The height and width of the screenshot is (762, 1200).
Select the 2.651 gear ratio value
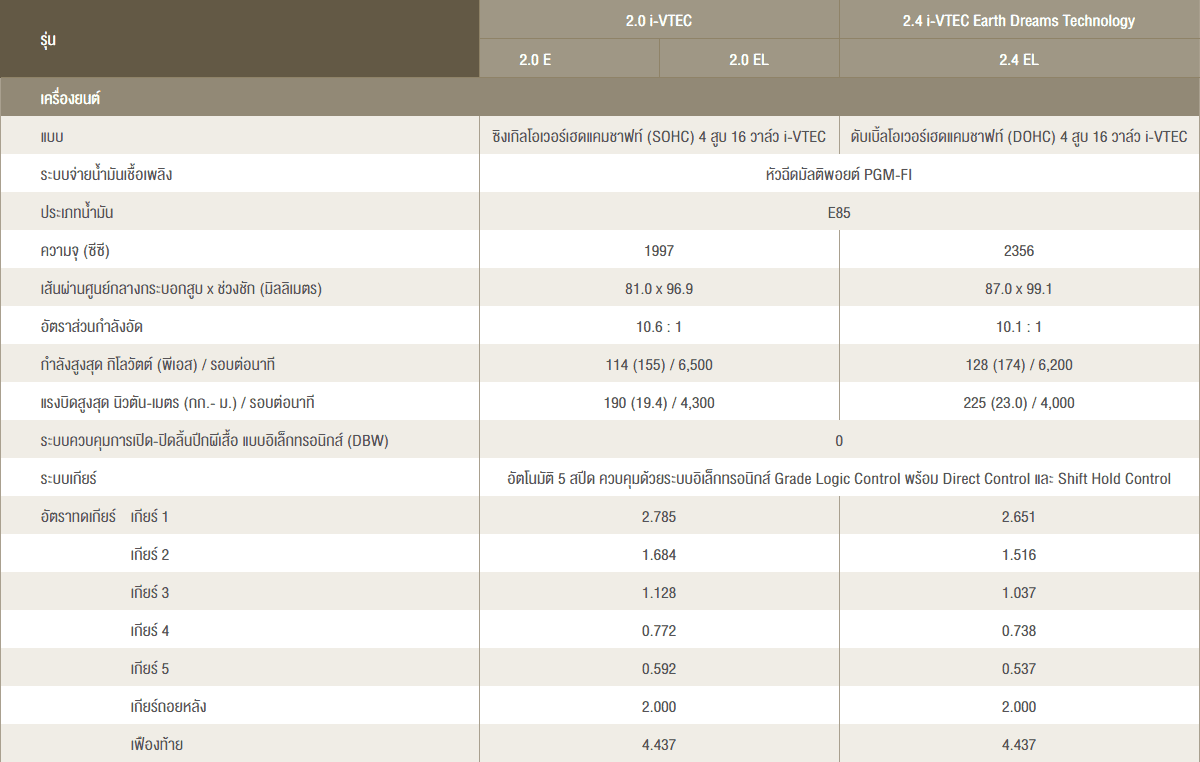(x=1019, y=517)
